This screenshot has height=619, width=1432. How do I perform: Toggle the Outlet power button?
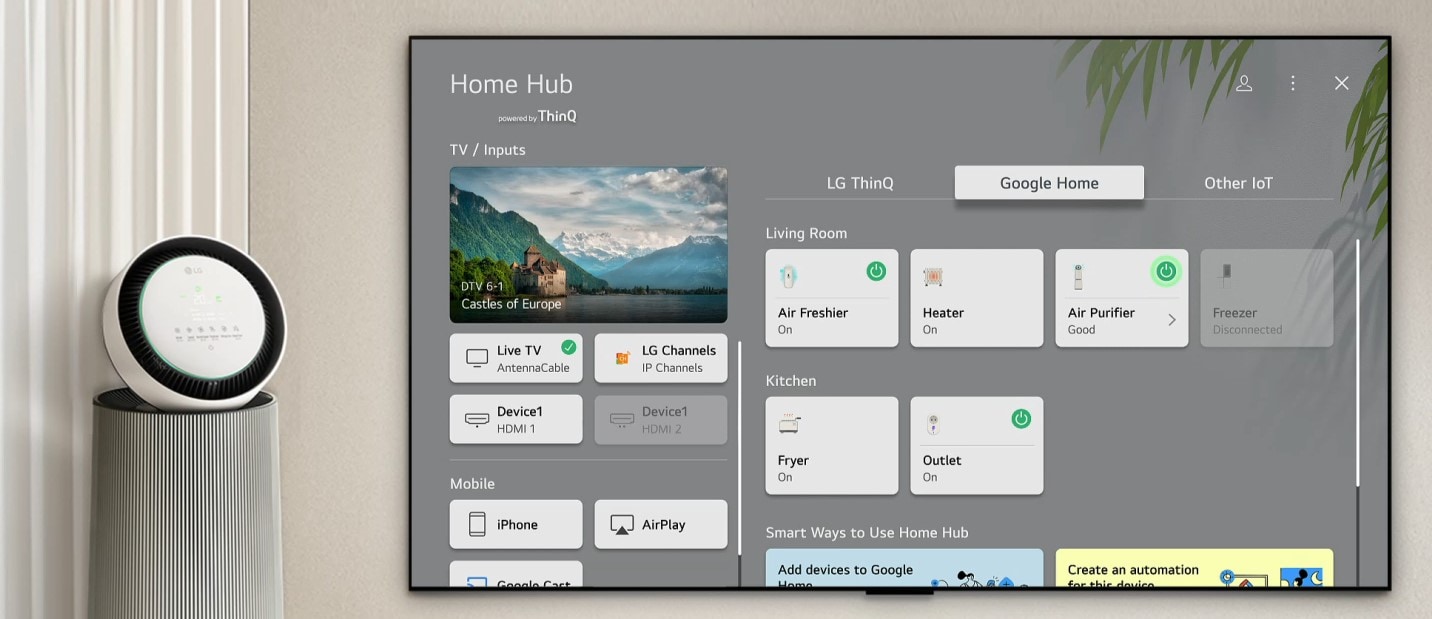pyautogui.click(x=1021, y=419)
